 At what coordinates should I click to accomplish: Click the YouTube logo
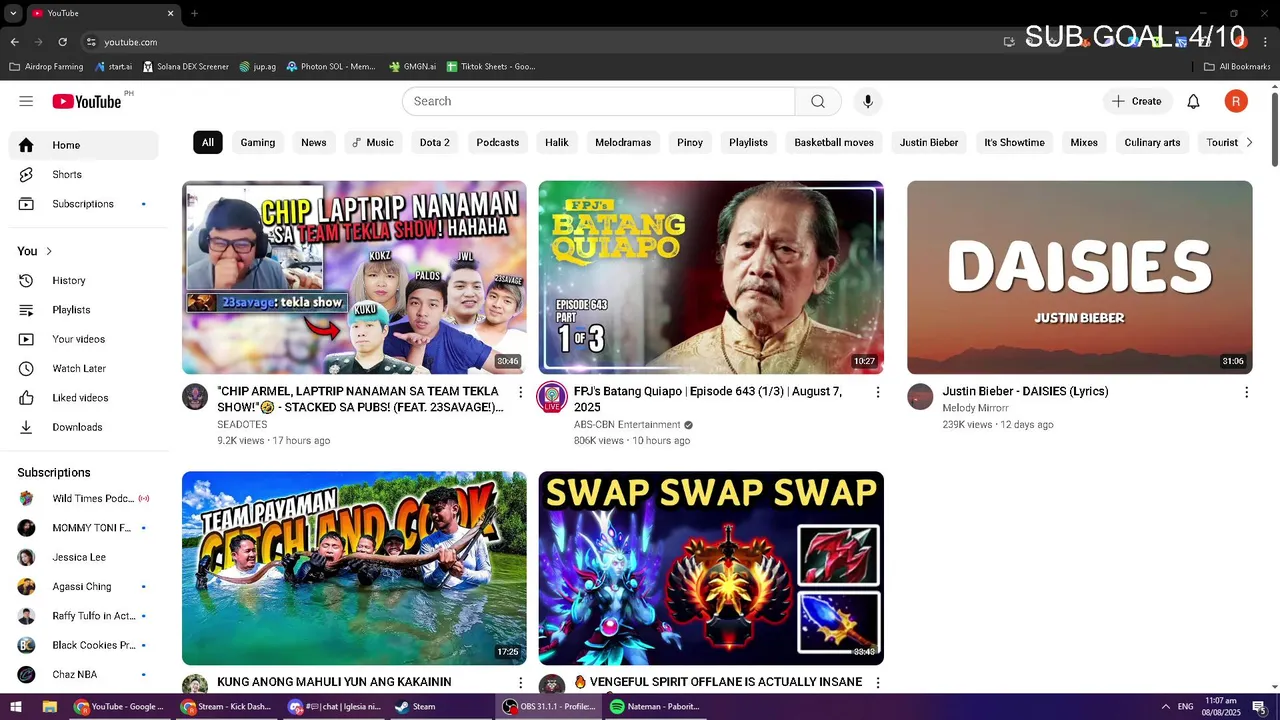[x=86, y=101]
